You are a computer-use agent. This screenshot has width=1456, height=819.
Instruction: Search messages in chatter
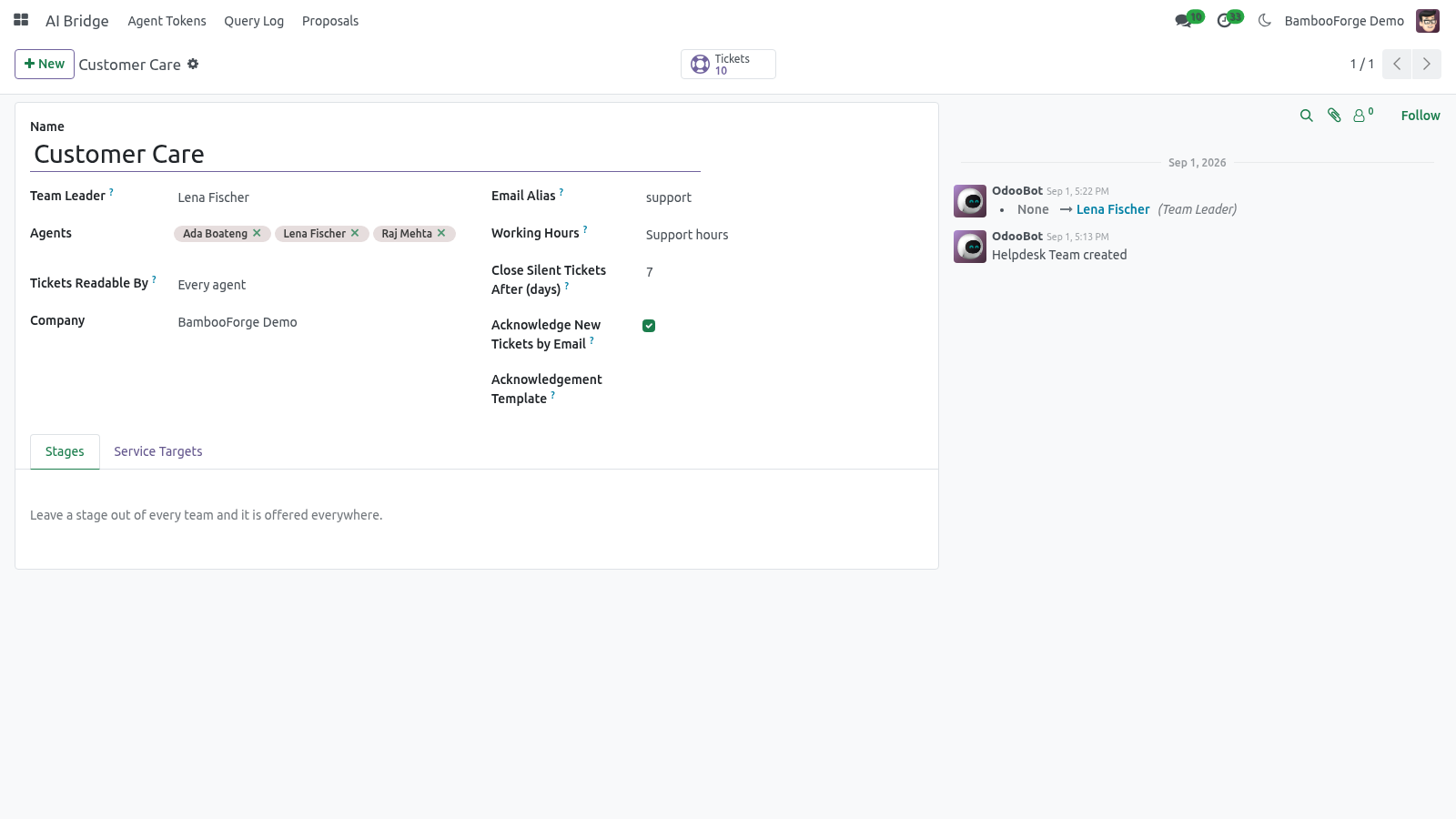click(1307, 116)
